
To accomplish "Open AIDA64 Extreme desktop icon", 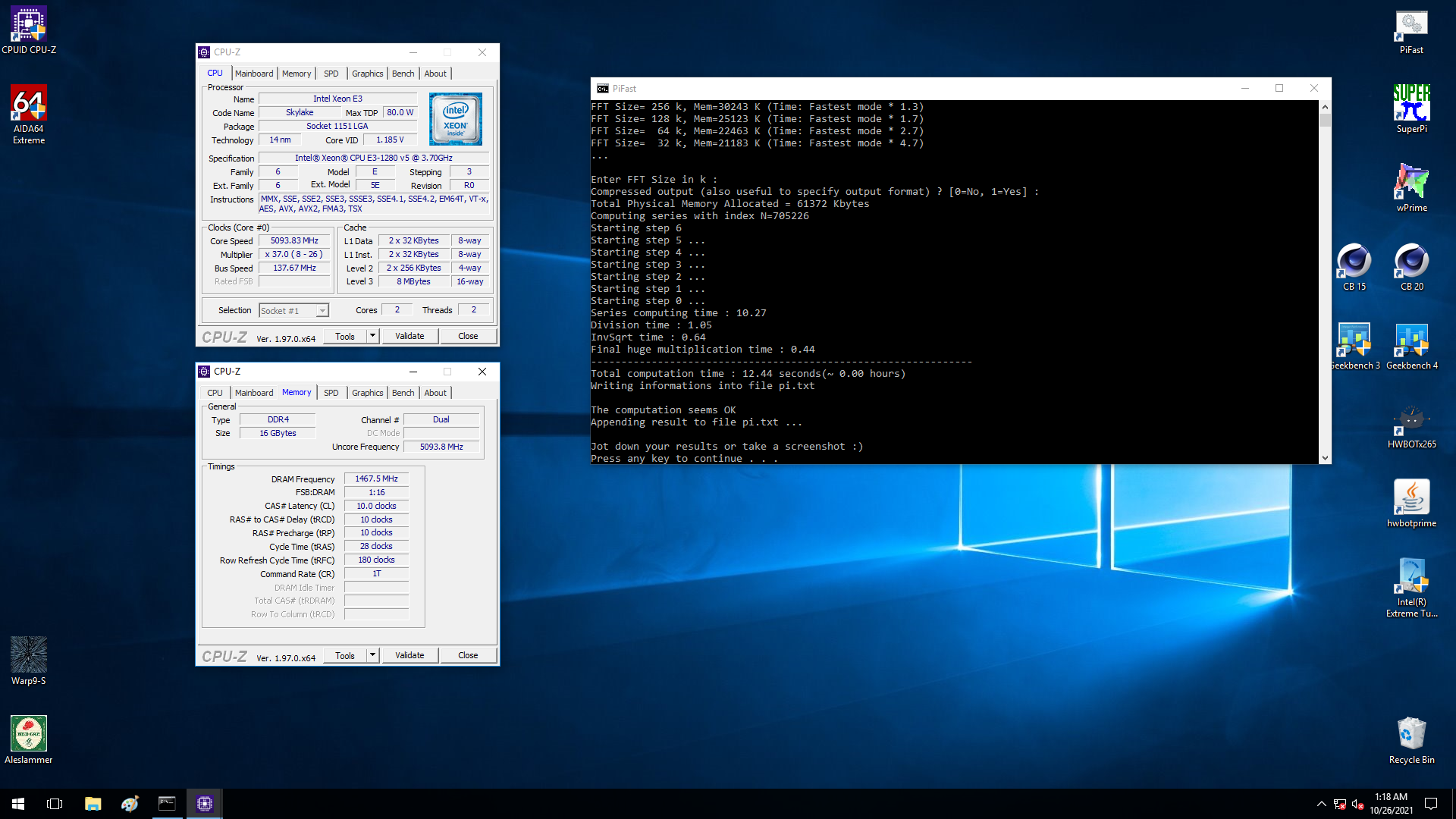I will (x=29, y=114).
